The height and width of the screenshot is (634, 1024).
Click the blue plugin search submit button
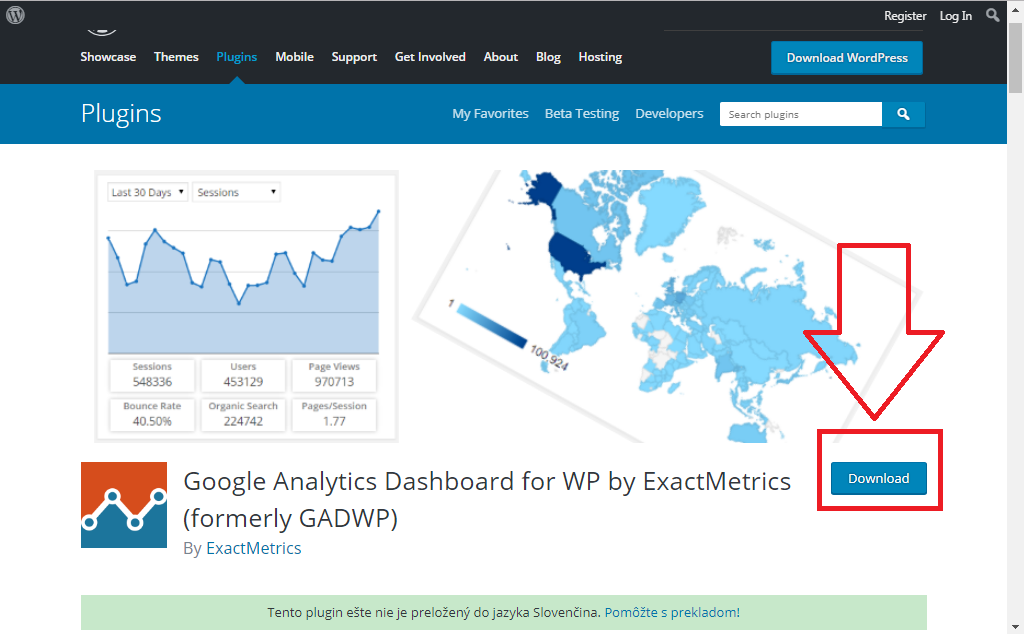pos(903,114)
